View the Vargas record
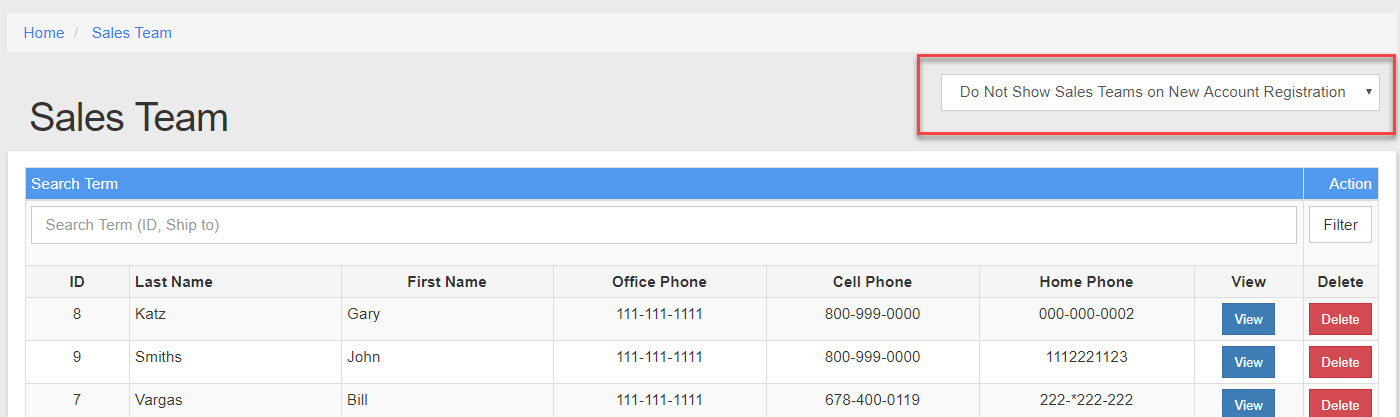 [x=1248, y=404]
